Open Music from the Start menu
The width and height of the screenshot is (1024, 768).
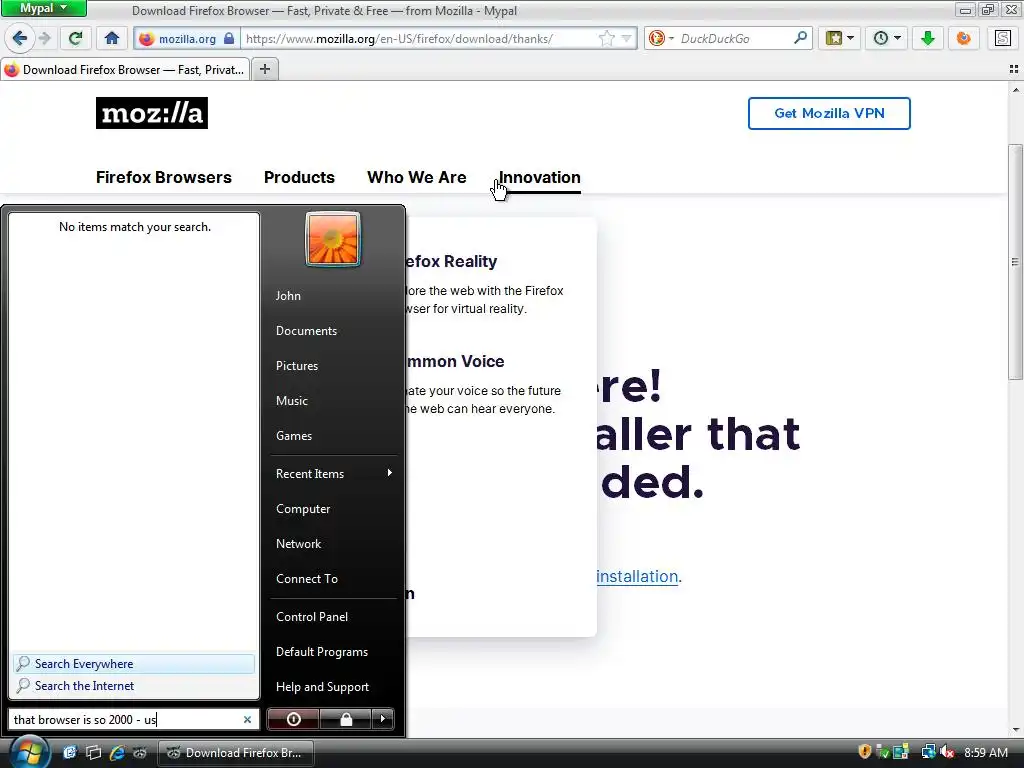(291, 401)
